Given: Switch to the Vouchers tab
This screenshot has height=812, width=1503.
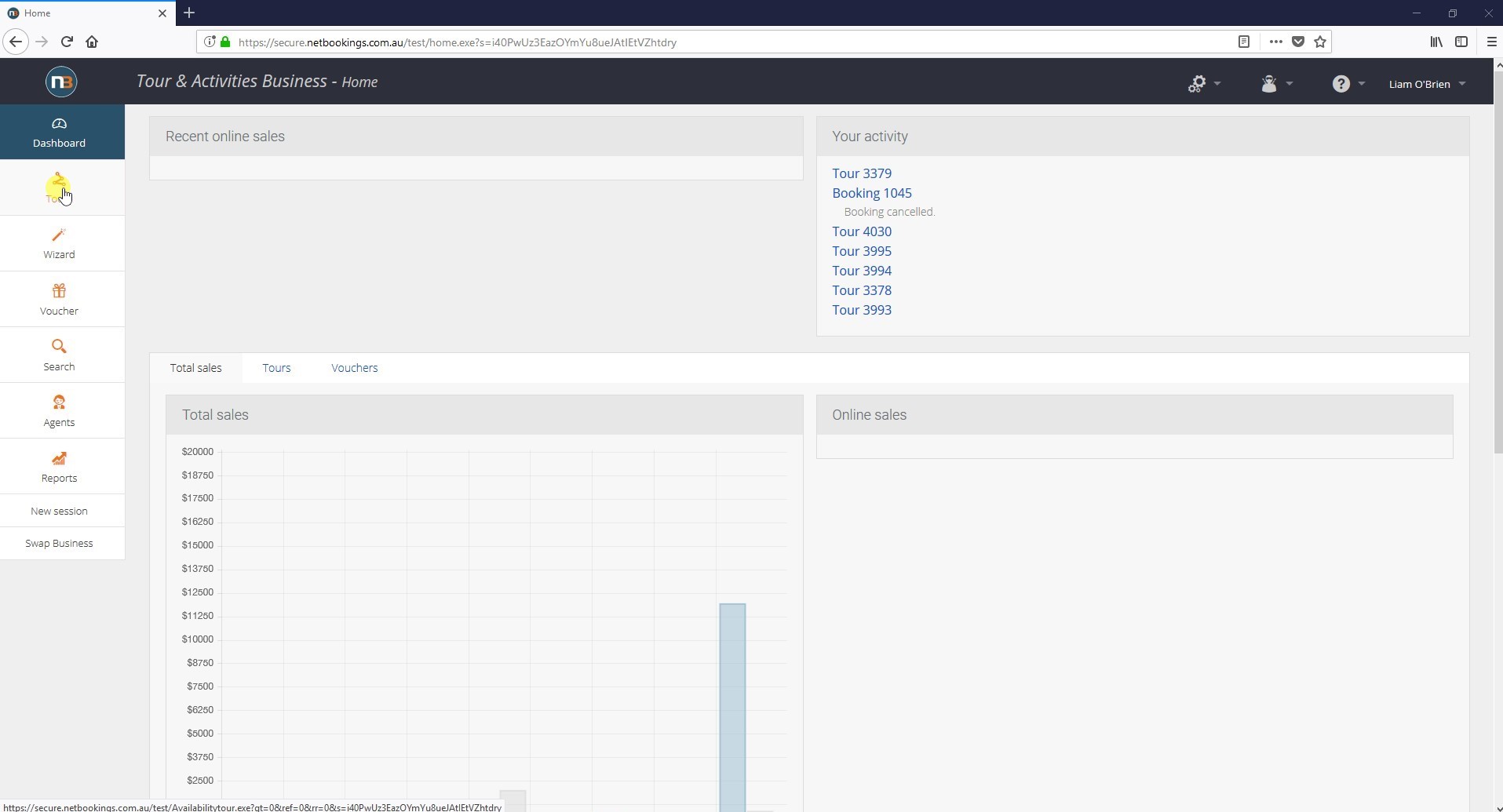Looking at the screenshot, I should 354,368.
